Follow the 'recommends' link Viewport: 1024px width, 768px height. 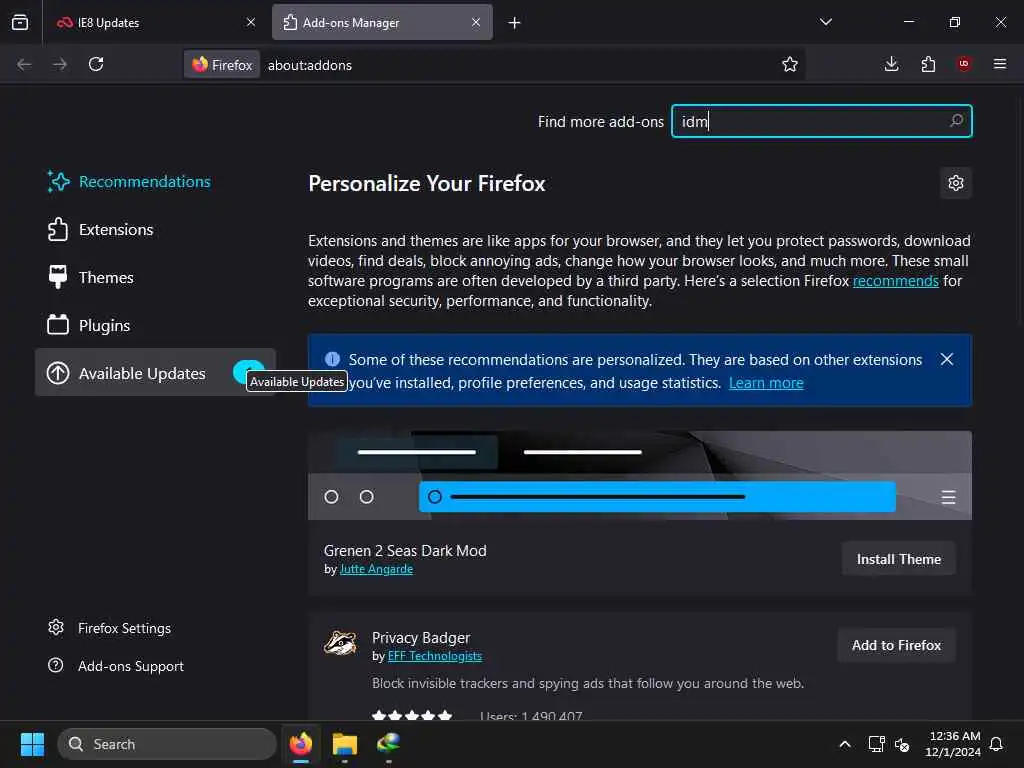point(895,281)
